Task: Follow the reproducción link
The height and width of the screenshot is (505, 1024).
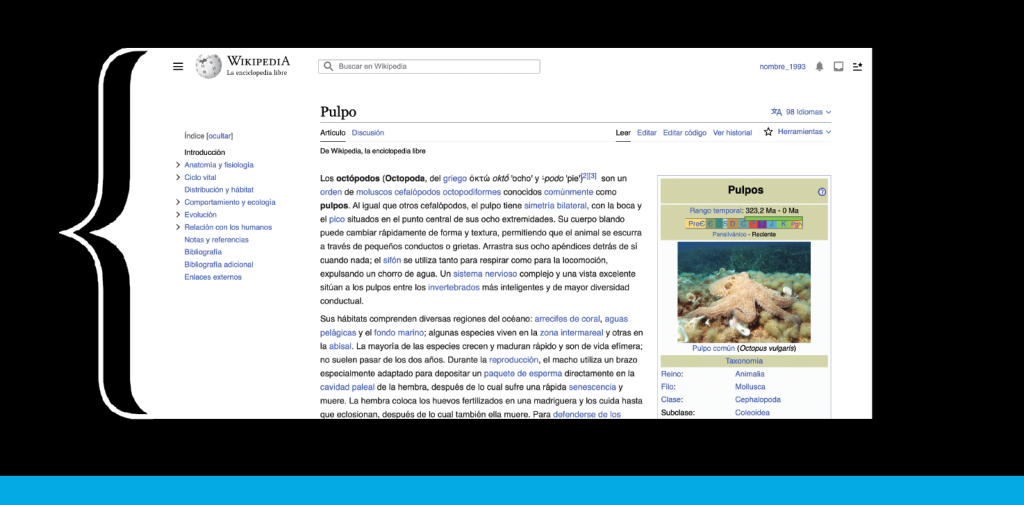Action: point(513,360)
